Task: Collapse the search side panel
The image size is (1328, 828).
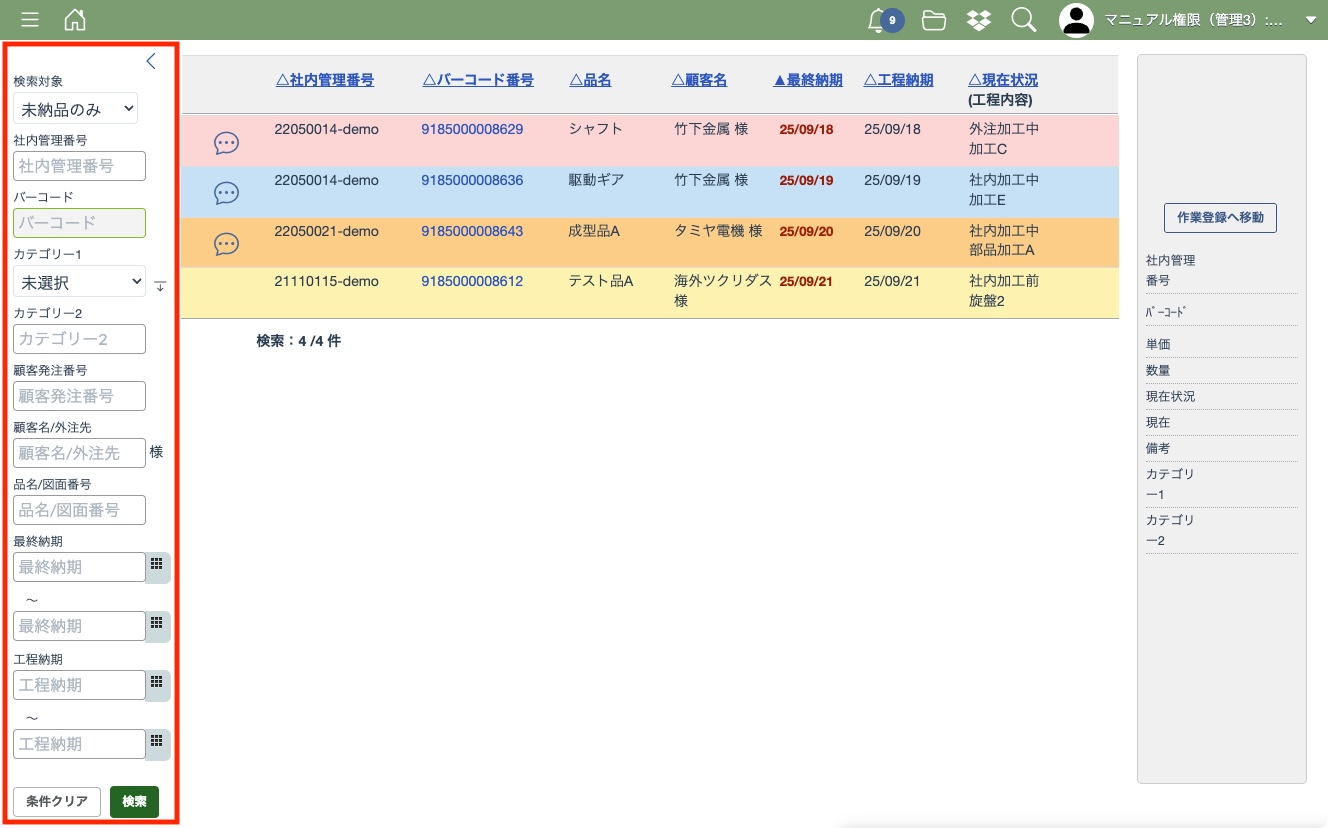Action: 151,61
